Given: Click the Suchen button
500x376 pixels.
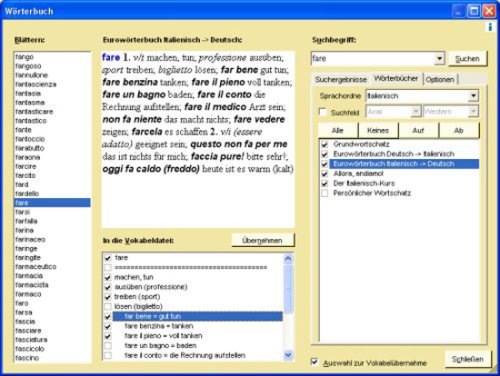Looking at the screenshot, I should [x=467, y=59].
